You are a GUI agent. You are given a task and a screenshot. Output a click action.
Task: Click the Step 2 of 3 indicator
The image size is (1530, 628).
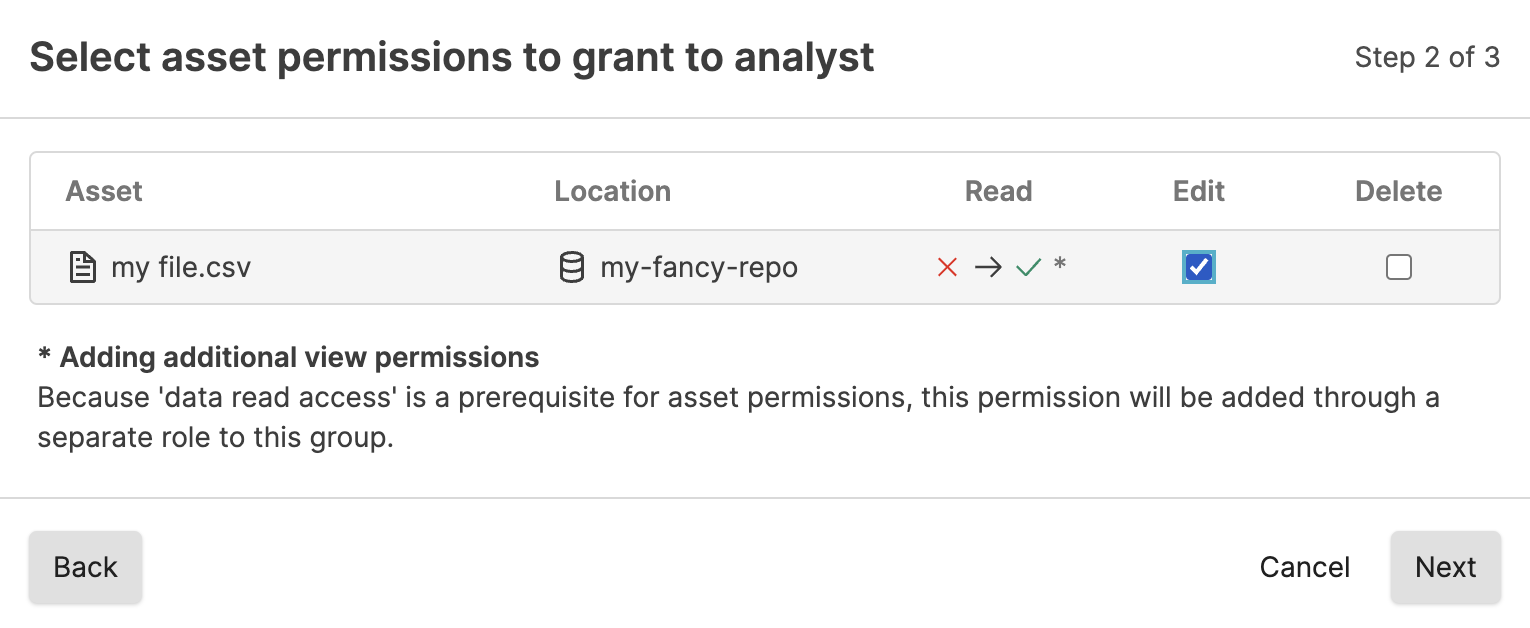1427,58
